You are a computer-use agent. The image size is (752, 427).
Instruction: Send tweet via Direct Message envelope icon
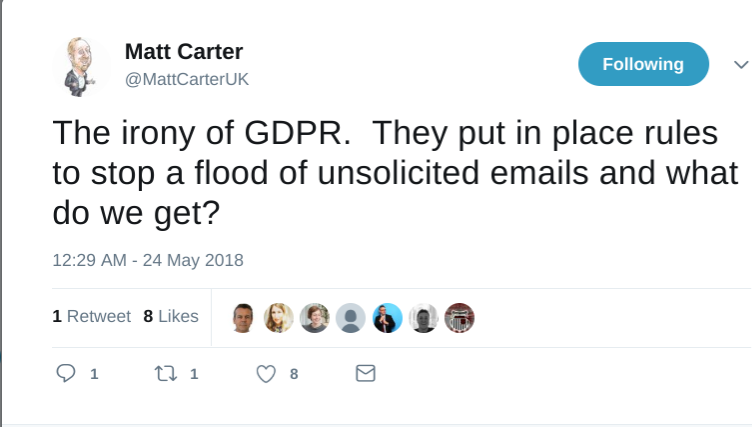pos(366,374)
